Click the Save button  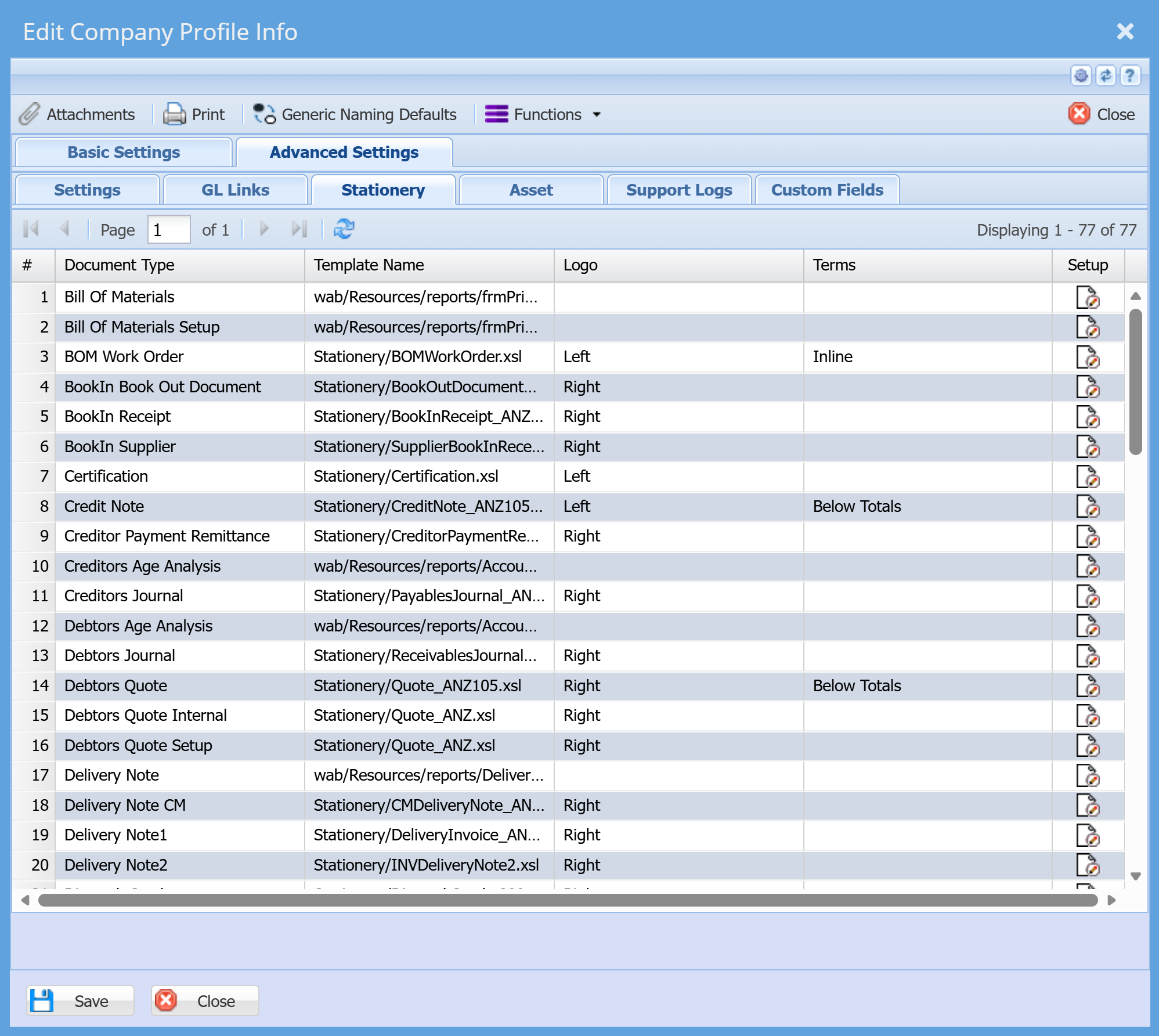coord(80,1001)
